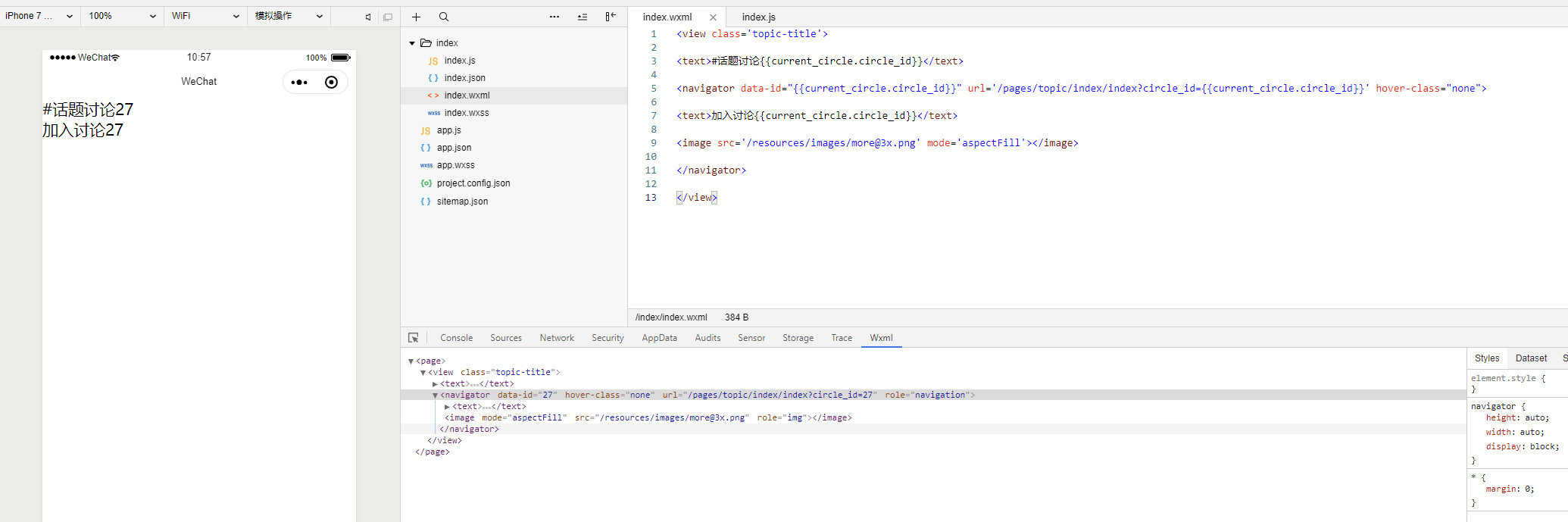Switch to the Console tab
Screen dimensions: 1568x522
pyautogui.click(x=456, y=338)
